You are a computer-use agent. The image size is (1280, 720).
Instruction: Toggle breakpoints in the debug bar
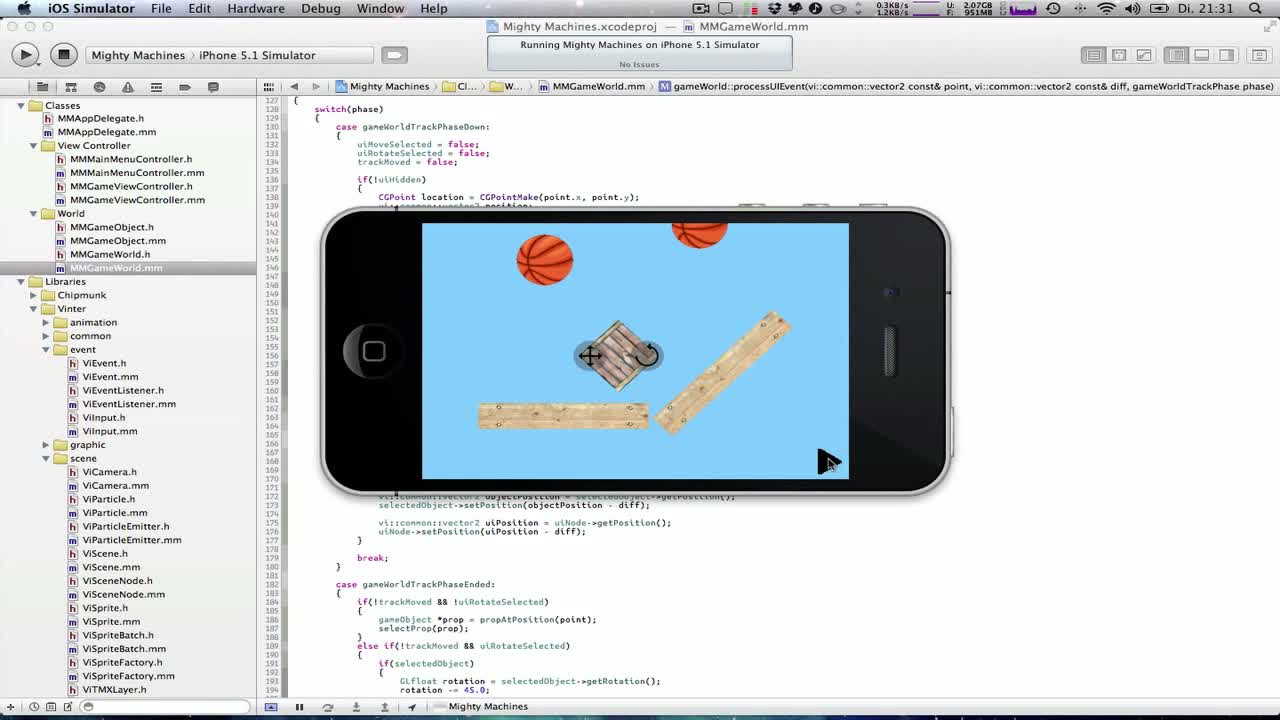coord(271,706)
